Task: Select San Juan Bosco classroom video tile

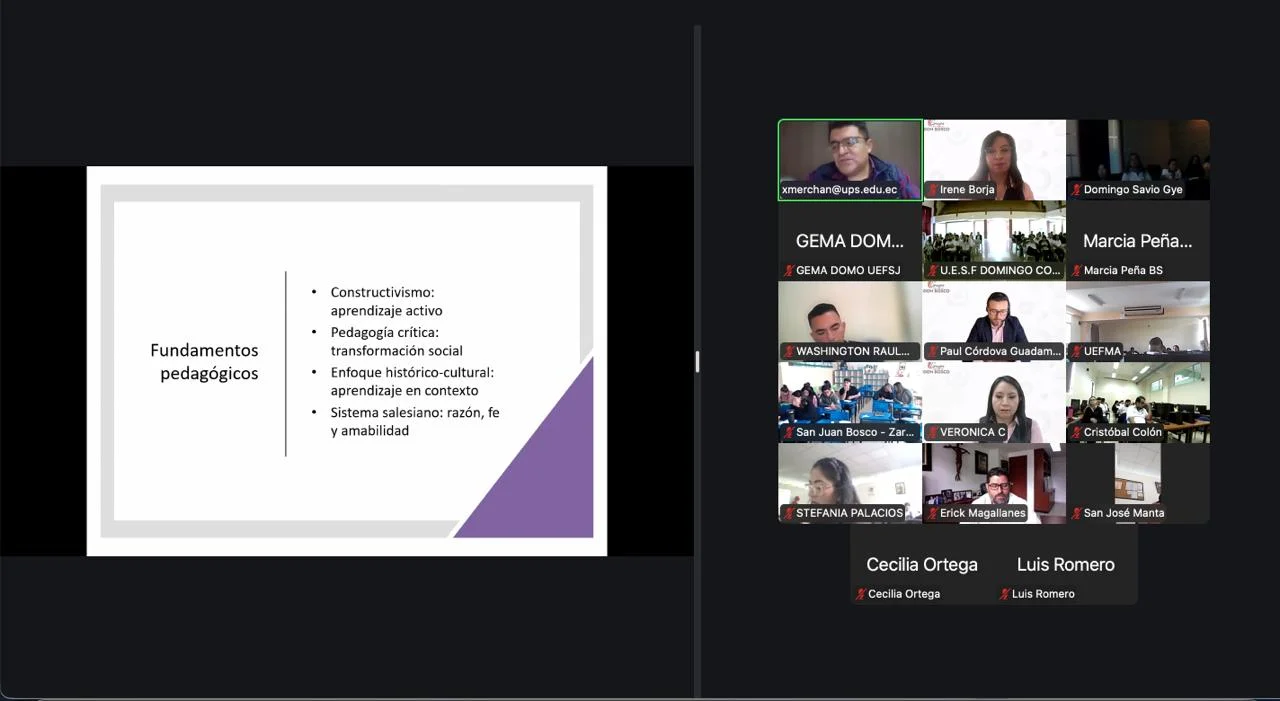Action: tap(850, 397)
